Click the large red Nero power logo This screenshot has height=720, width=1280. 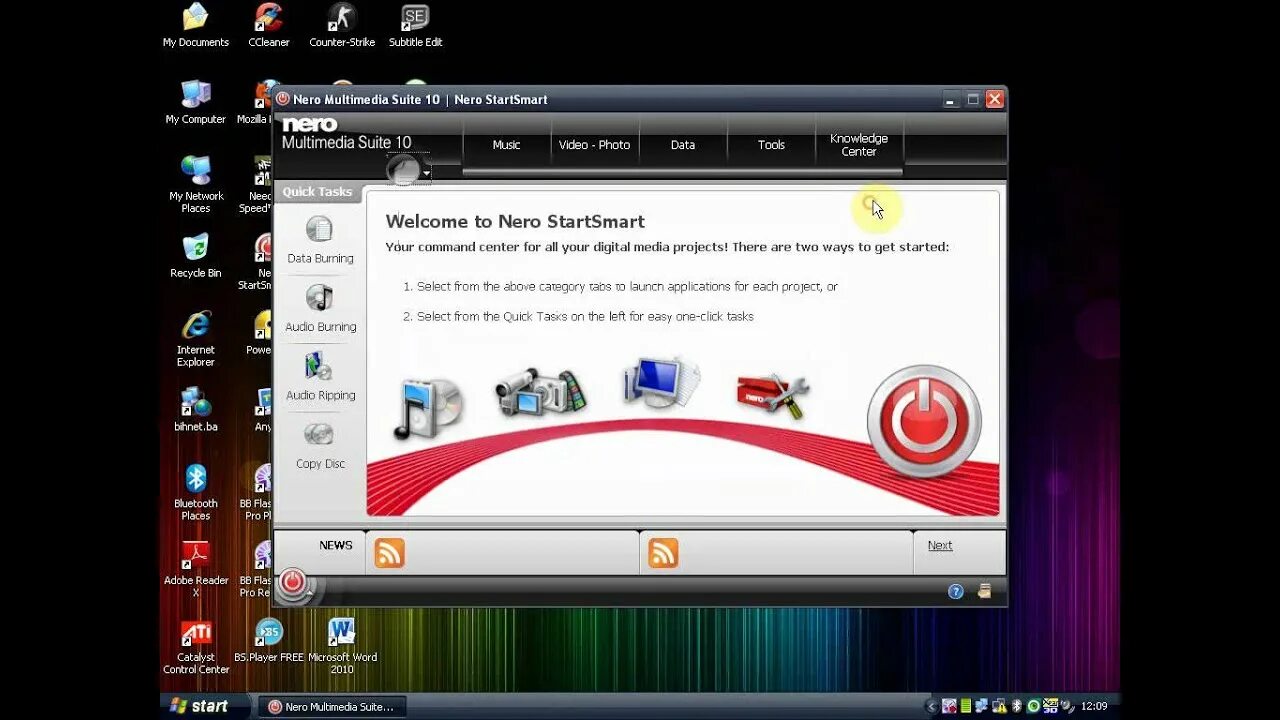[x=924, y=420]
